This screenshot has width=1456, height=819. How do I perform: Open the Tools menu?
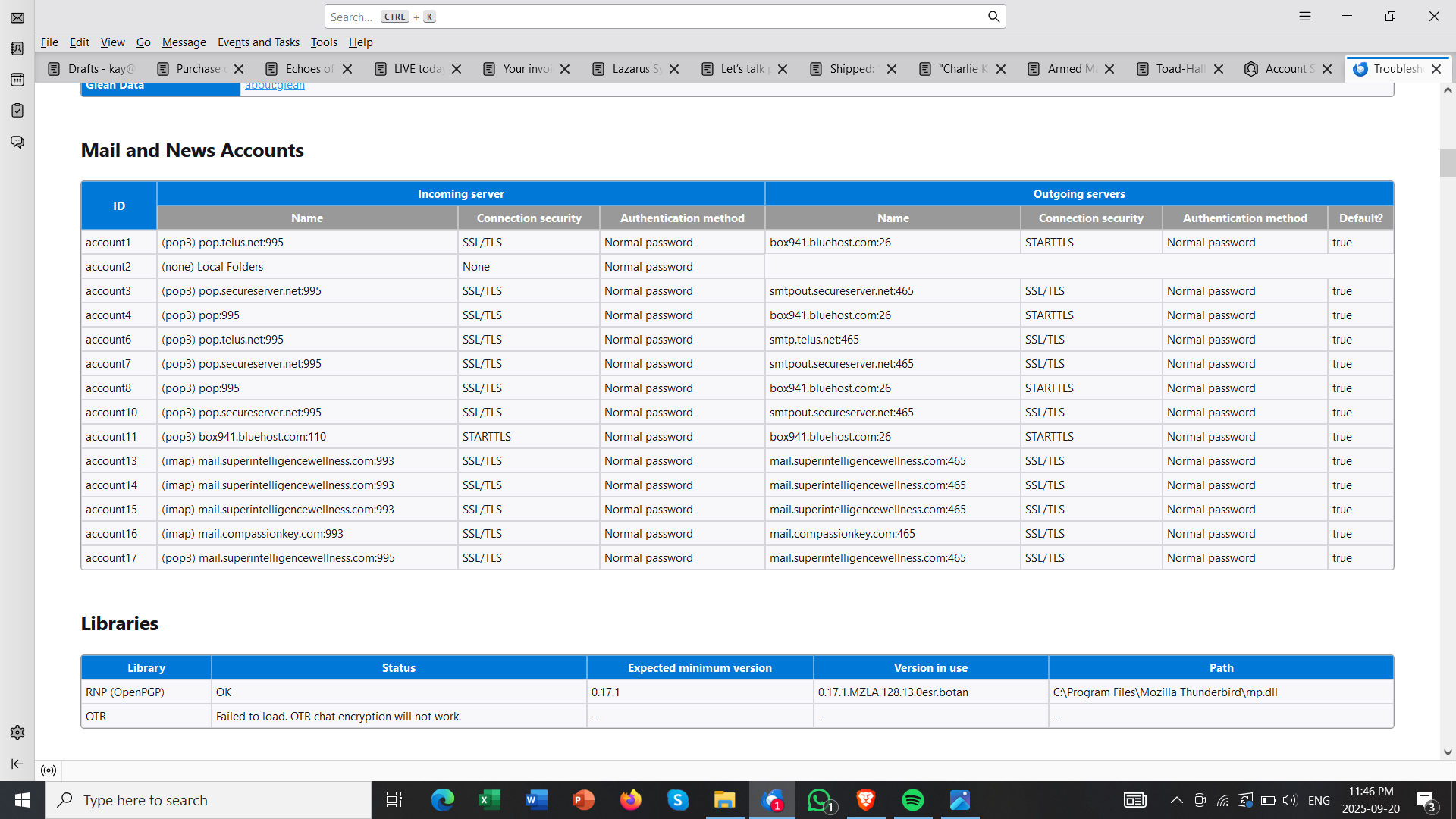(x=324, y=42)
